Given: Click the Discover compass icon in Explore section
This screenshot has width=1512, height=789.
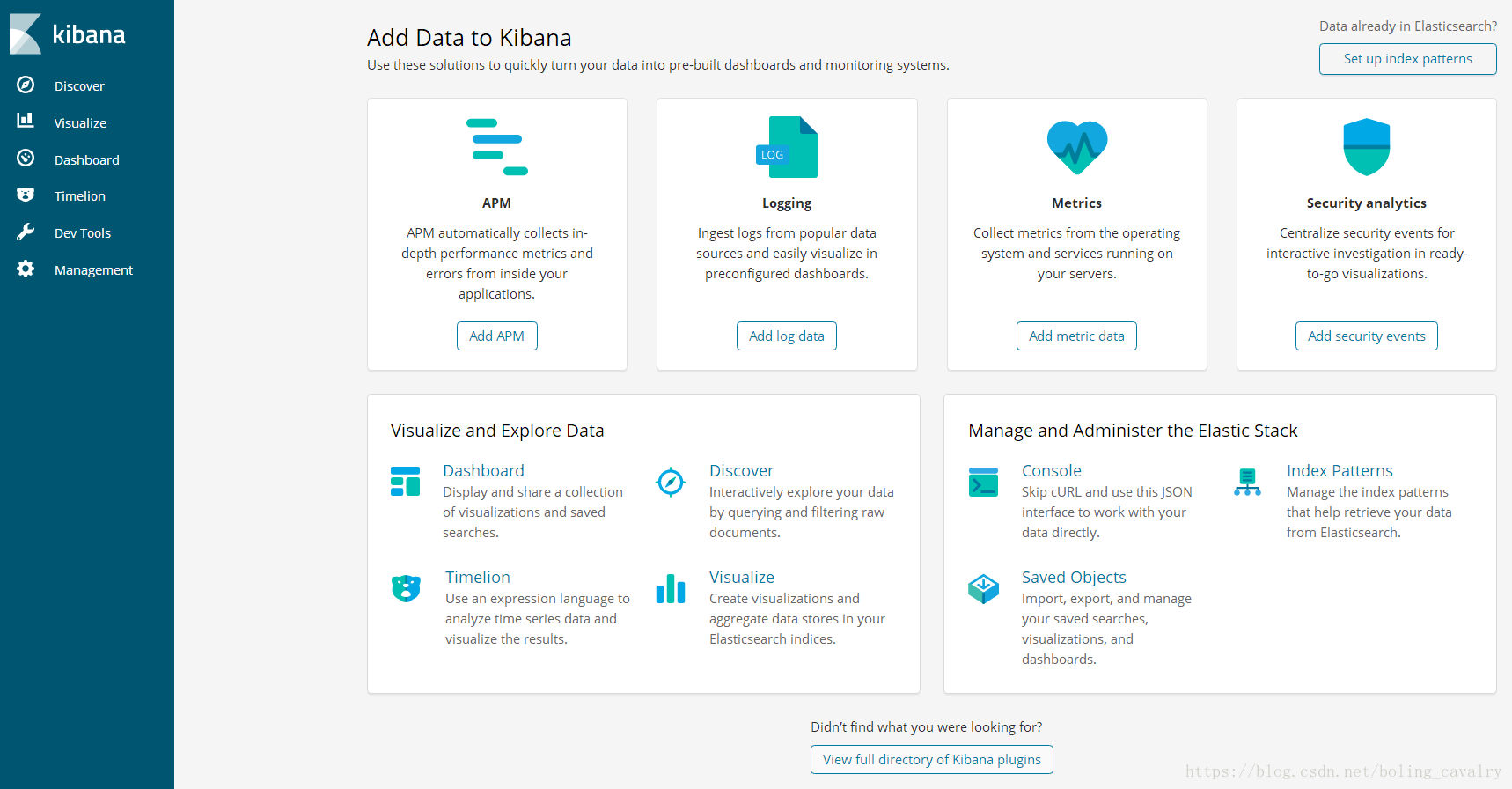Looking at the screenshot, I should [x=671, y=482].
